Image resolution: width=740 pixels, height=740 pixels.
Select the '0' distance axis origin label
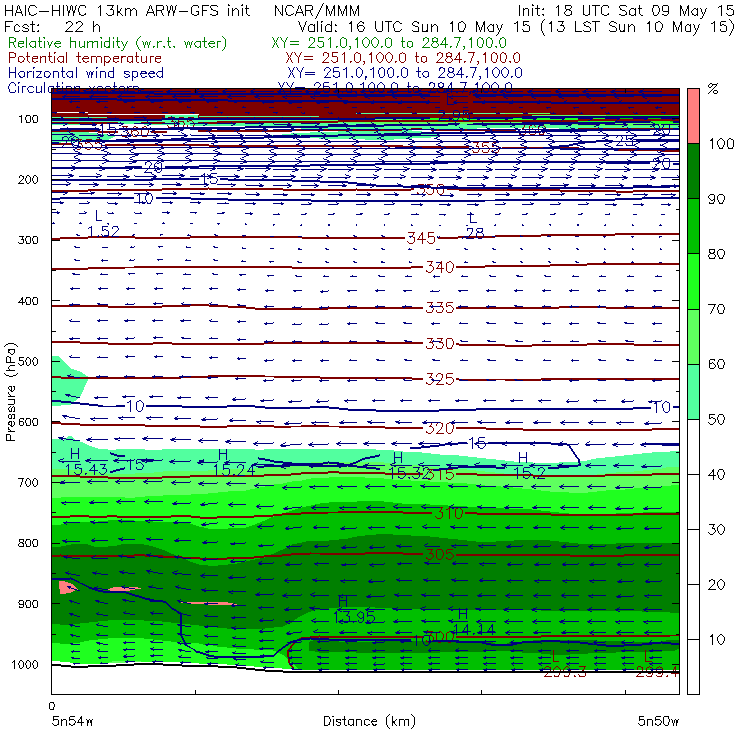pos(52,706)
